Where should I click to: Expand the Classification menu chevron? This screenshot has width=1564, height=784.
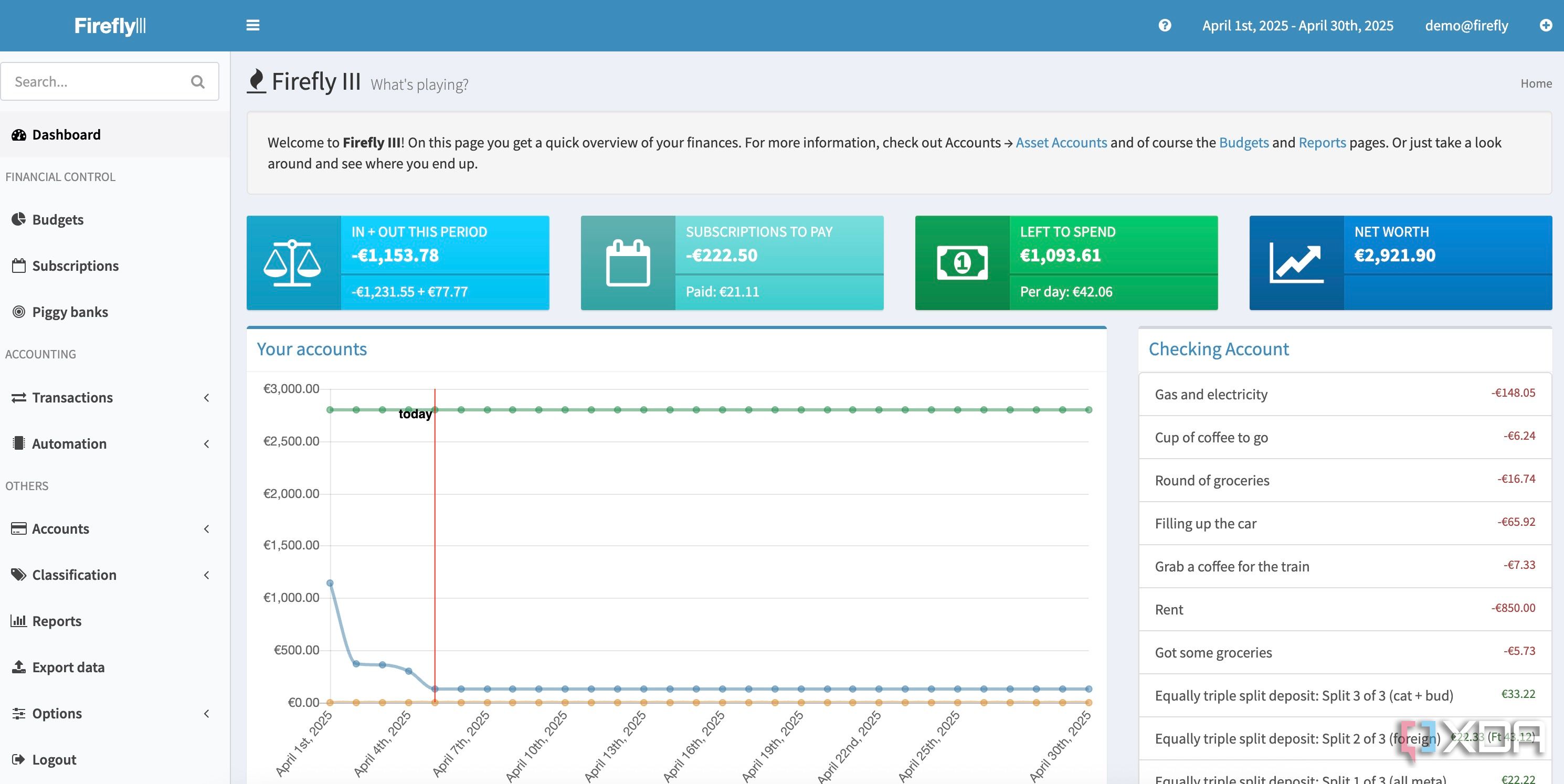pos(206,575)
